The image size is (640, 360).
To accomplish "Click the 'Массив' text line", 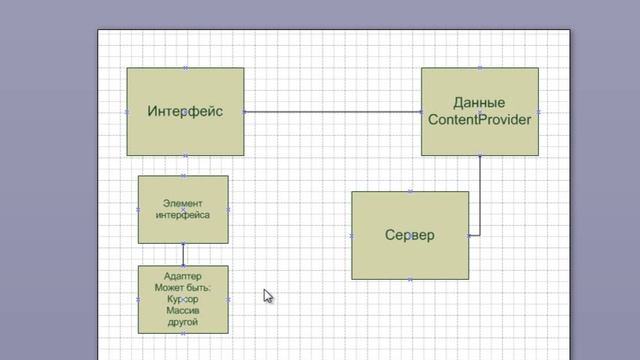I will 182,311.
